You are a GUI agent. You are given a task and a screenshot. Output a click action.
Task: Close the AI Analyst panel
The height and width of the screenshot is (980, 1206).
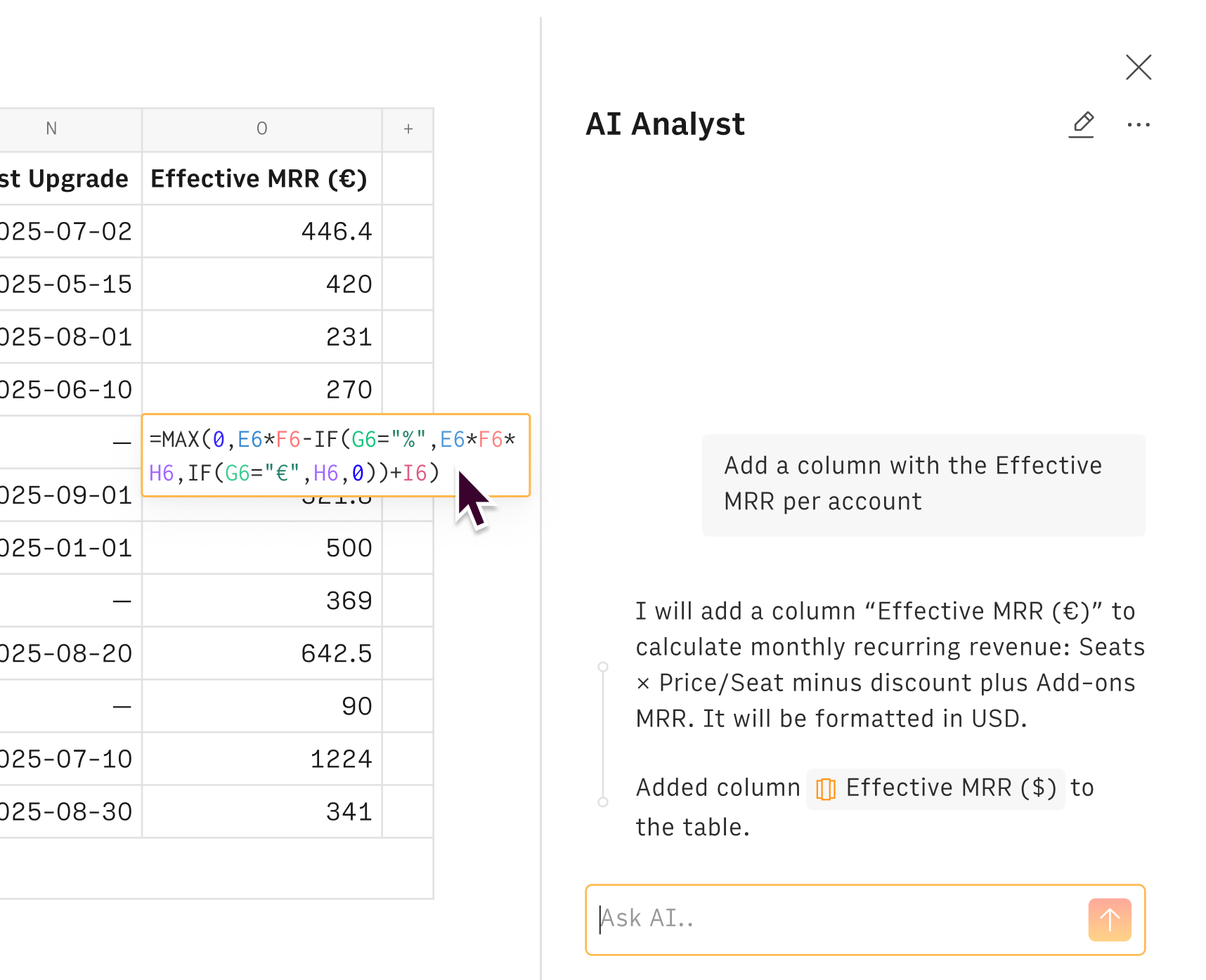pos(1138,67)
